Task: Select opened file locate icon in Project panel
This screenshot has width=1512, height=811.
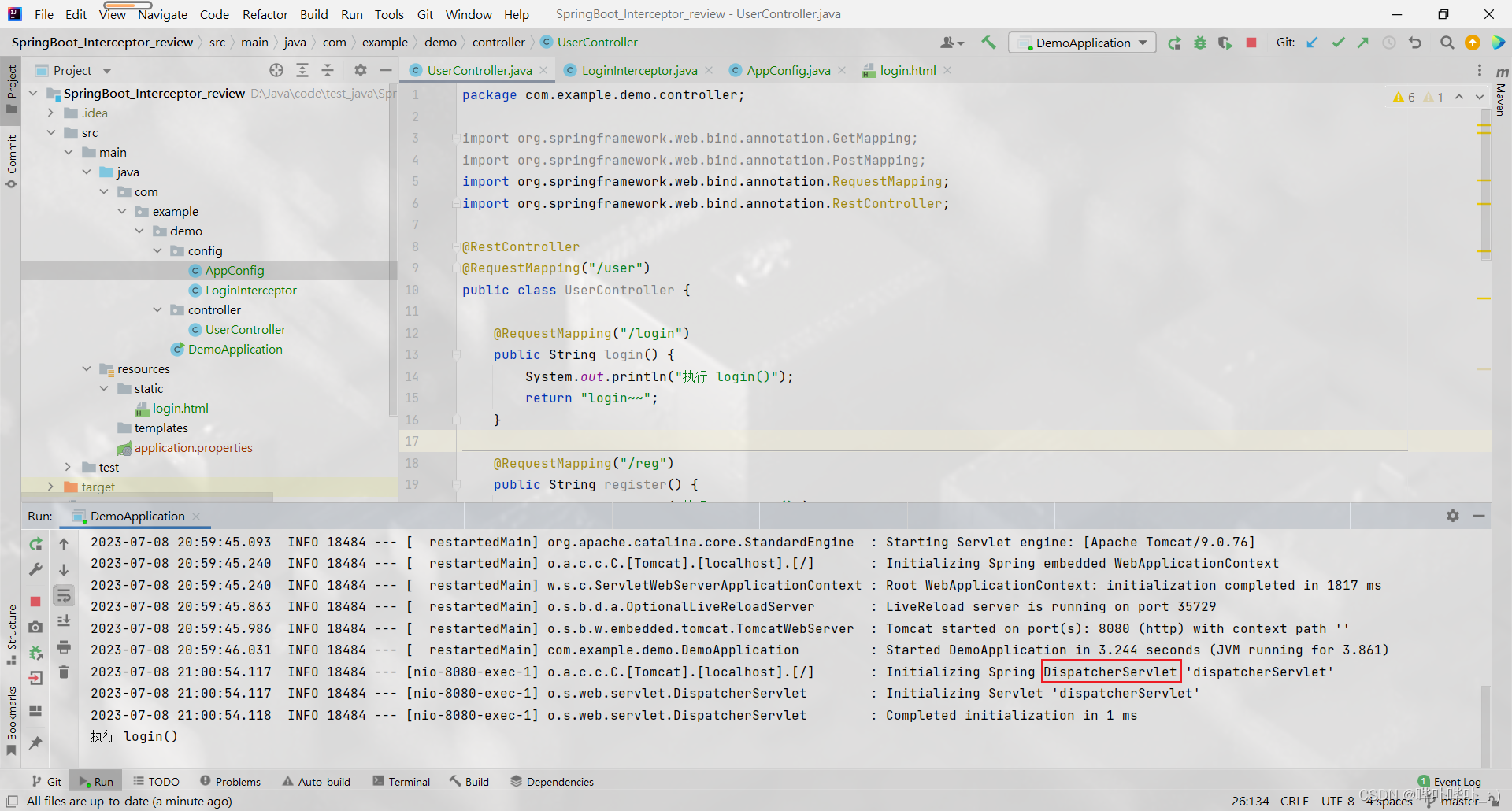Action: 276,70
